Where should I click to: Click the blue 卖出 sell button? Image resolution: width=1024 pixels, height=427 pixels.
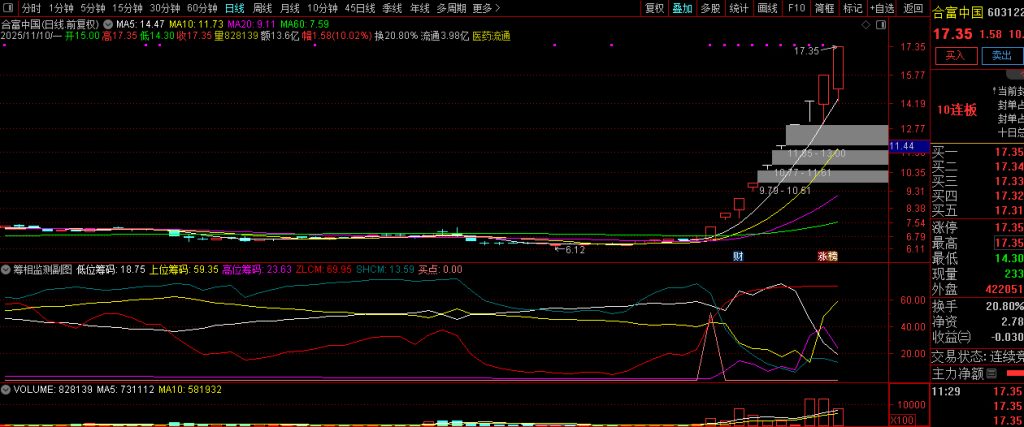1001,55
